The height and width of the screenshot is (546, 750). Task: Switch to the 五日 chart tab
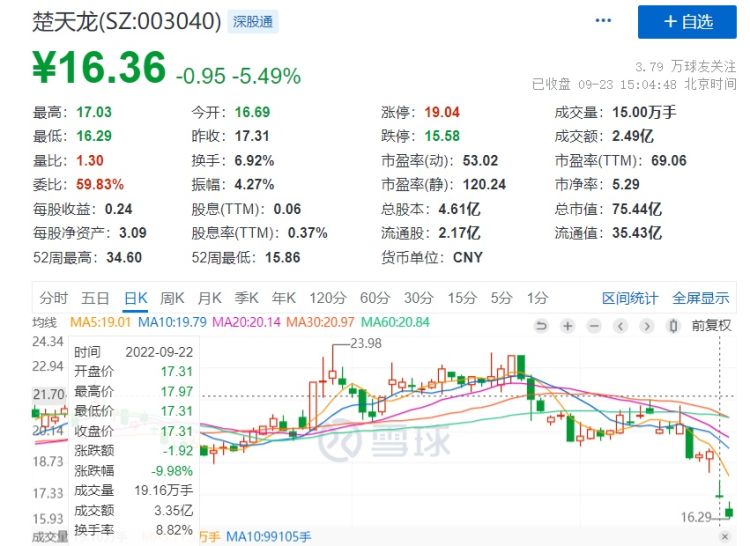click(95, 298)
